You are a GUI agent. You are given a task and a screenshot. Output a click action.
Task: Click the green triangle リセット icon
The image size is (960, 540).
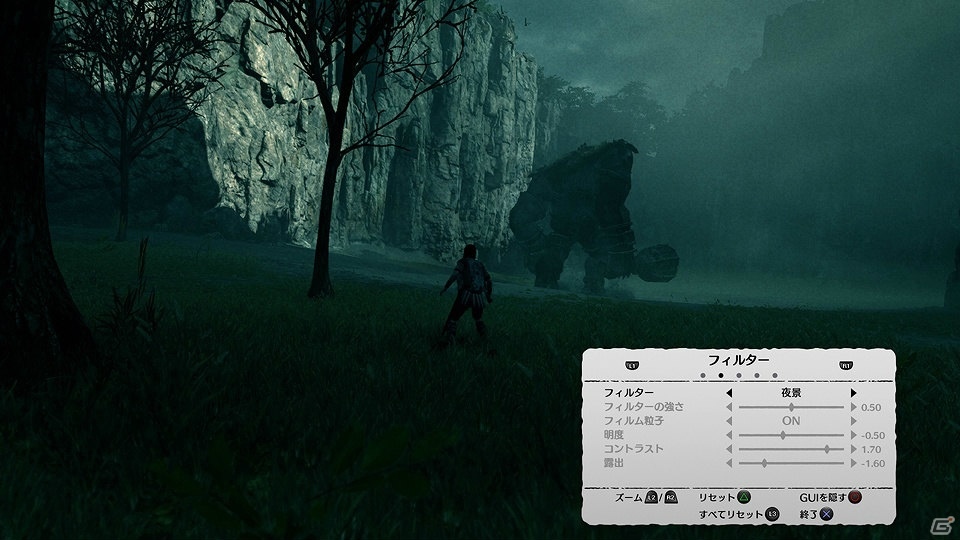[x=744, y=497]
